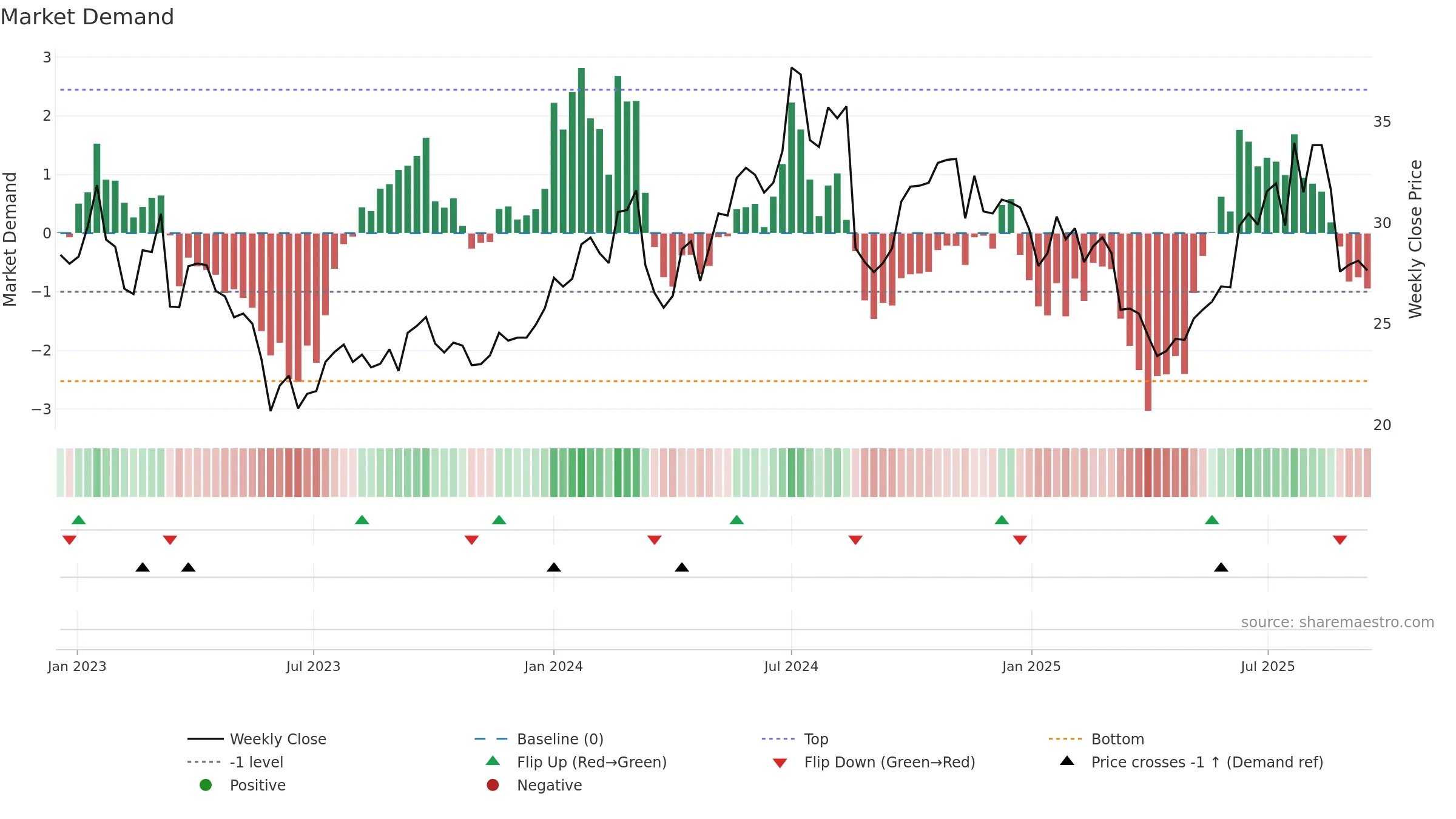This screenshot has width=1456, height=819.
Task: Toggle the Positive legend entry
Action: [x=243, y=785]
